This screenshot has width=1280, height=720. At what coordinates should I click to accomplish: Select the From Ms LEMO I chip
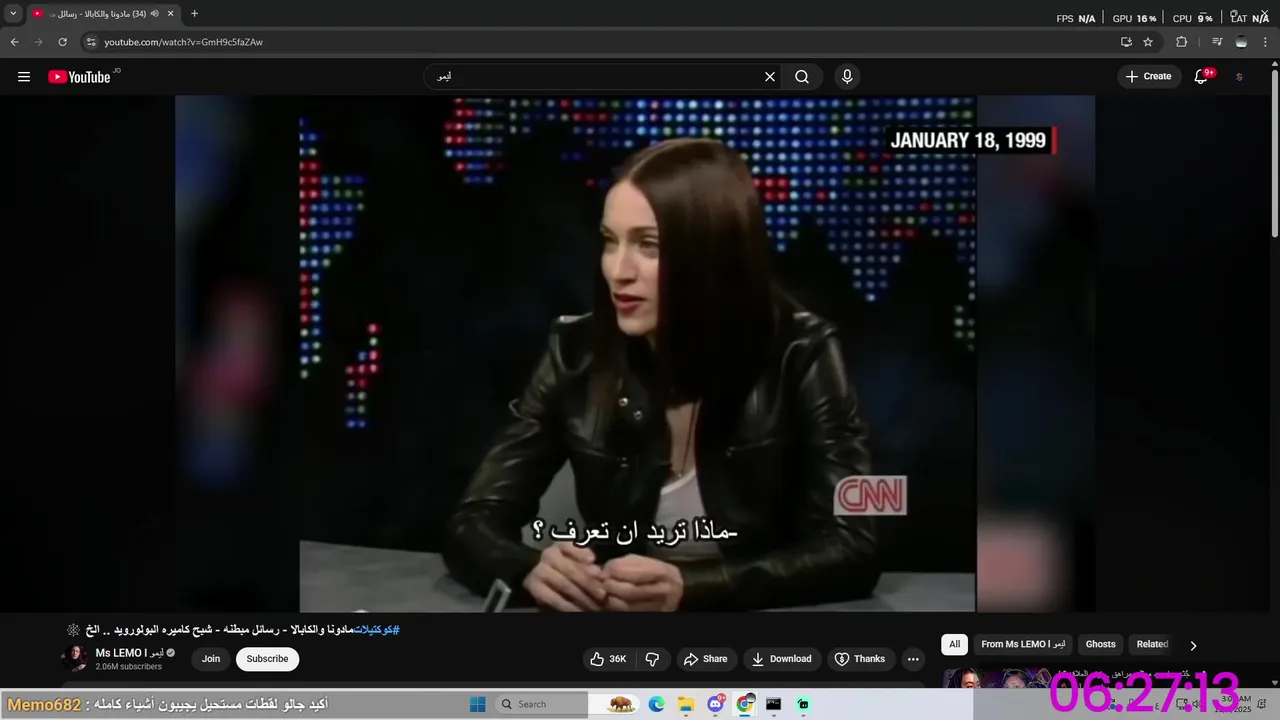pos(1023,644)
